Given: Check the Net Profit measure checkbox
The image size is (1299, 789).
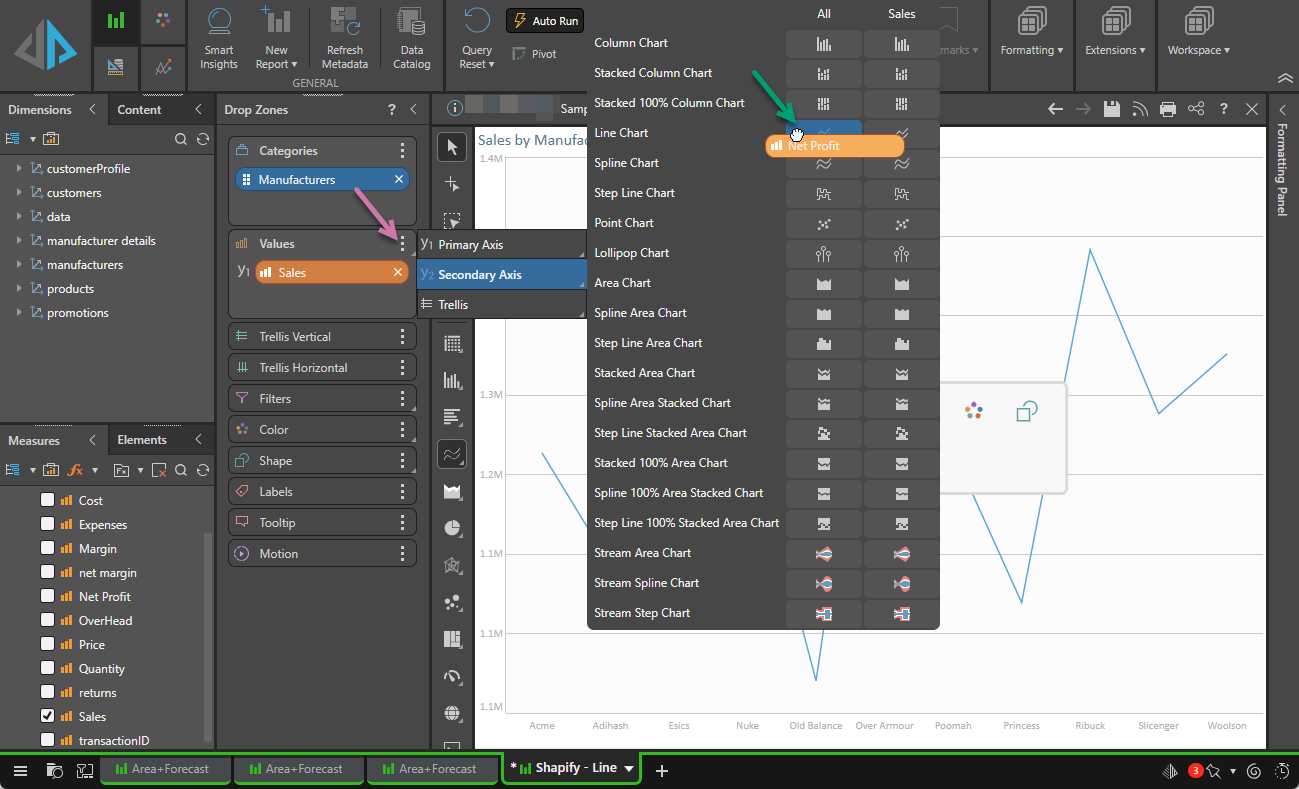Looking at the screenshot, I should (47, 597).
